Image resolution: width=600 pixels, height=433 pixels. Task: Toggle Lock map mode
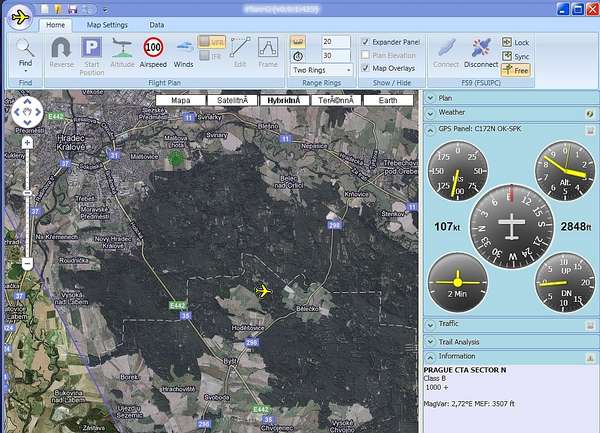pyautogui.click(x=515, y=42)
